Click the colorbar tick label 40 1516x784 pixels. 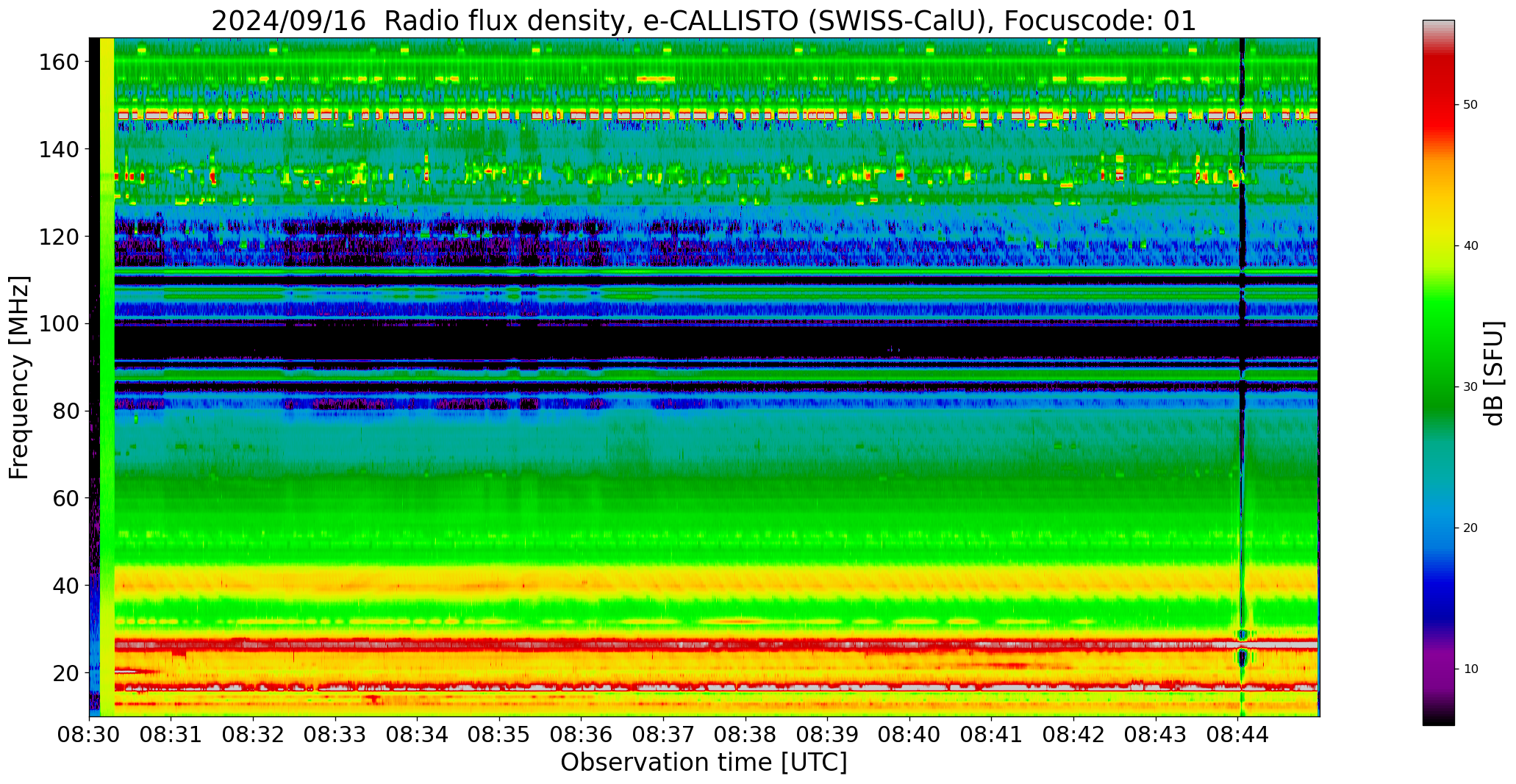(x=1470, y=246)
